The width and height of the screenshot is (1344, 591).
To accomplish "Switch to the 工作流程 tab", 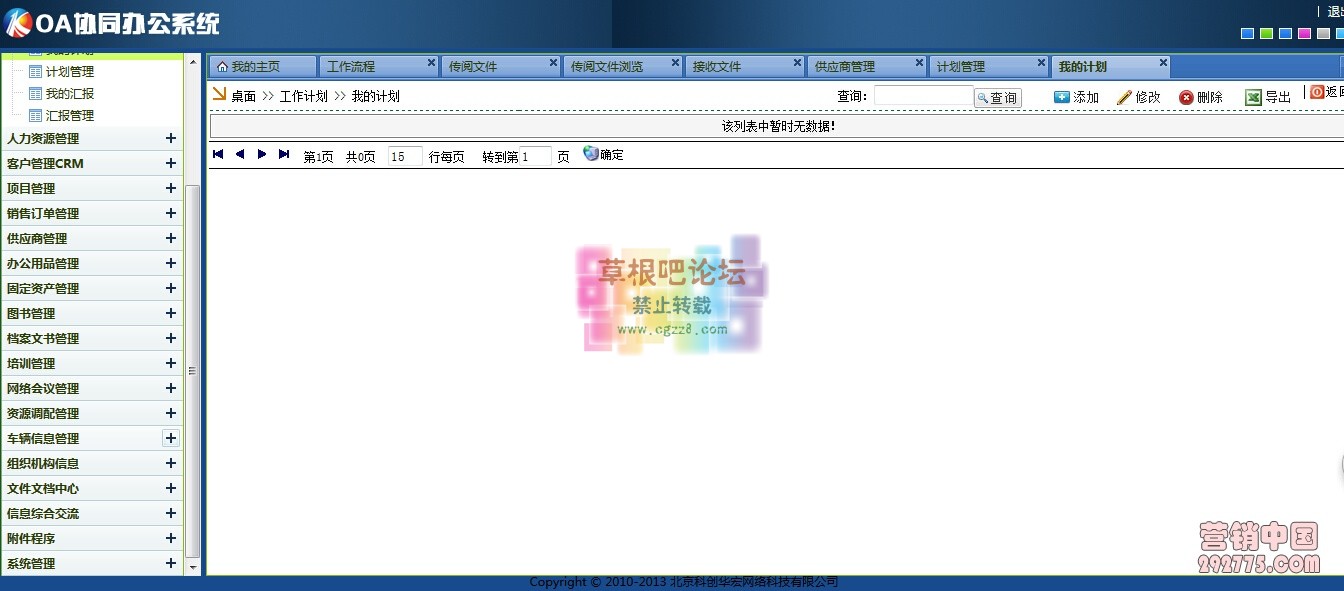I will pyautogui.click(x=351, y=67).
